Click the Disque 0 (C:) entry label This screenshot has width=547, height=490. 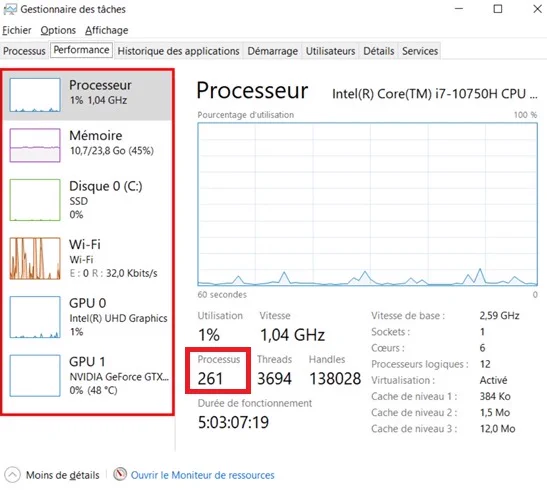tap(106, 186)
